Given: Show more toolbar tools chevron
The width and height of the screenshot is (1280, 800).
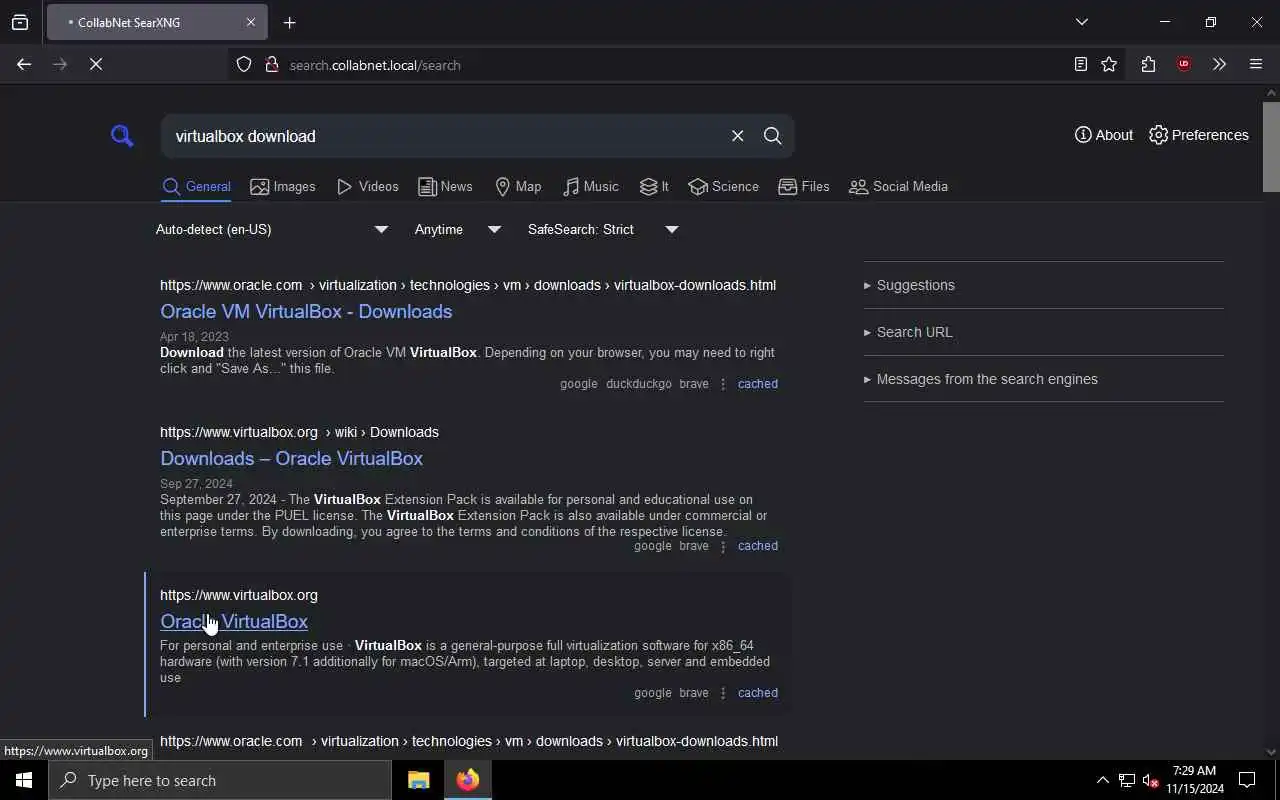Looking at the screenshot, I should (x=1219, y=65).
